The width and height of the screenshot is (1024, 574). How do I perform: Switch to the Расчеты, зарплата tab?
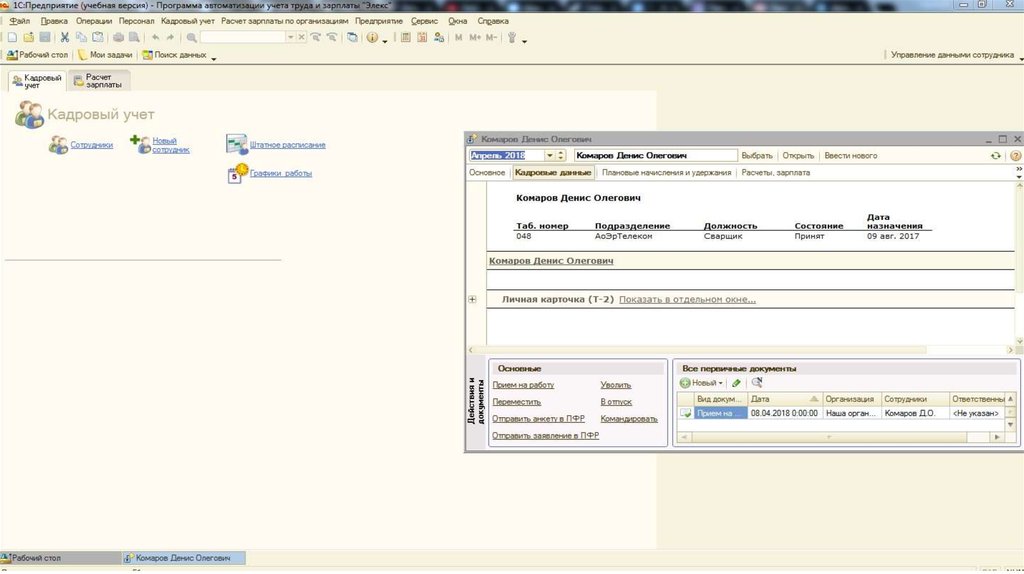coord(775,173)
